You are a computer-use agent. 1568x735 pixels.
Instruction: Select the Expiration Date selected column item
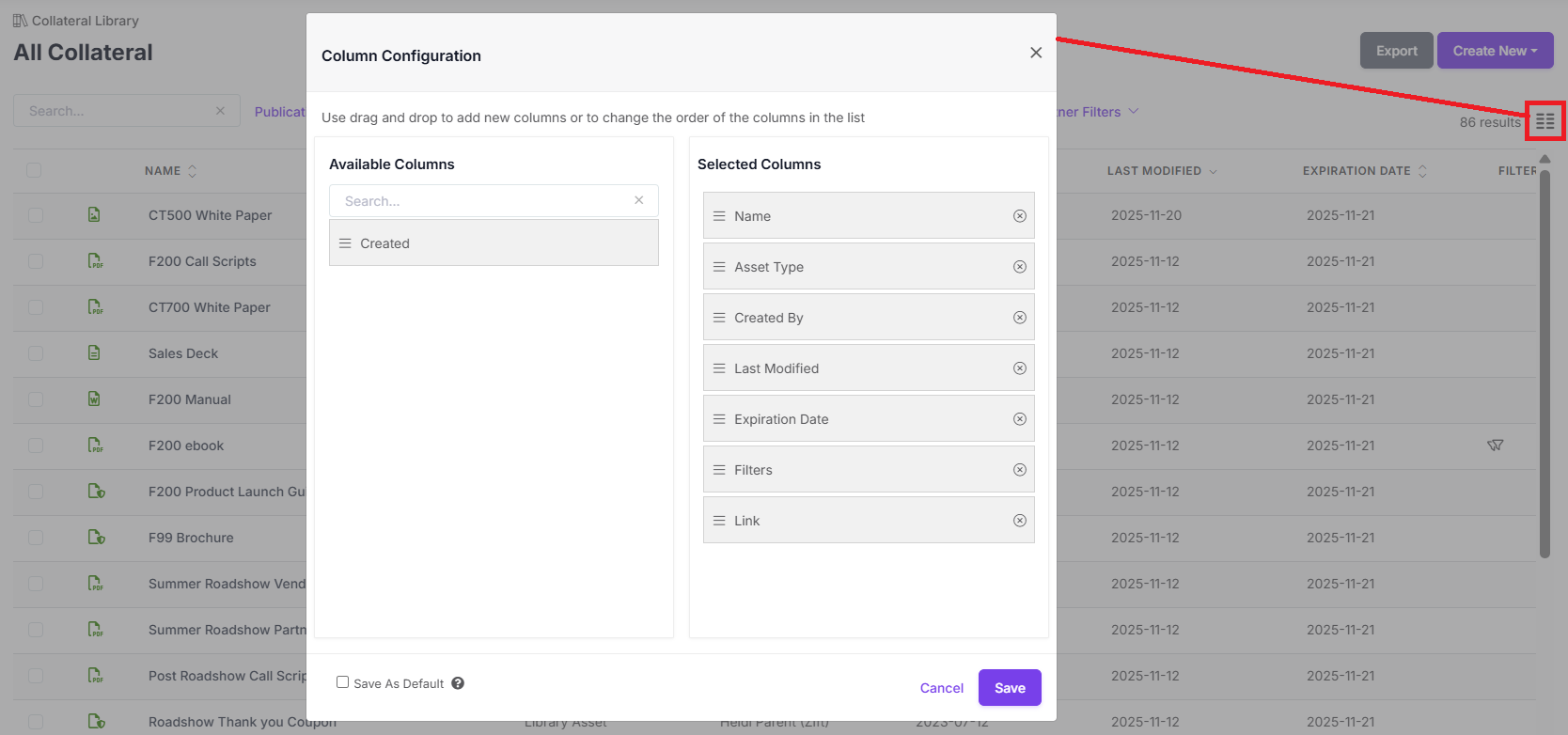pos(869,419)
